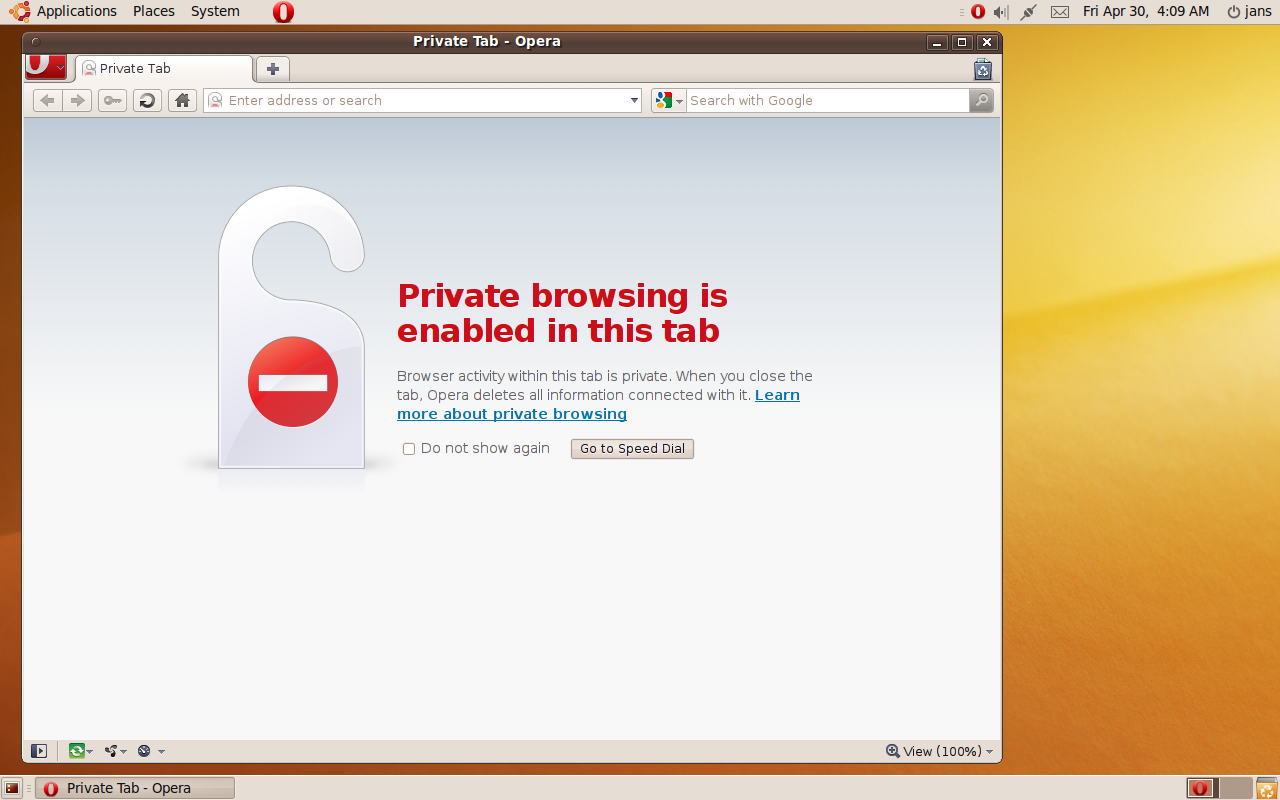Select the Private Tab tab
Image resolution: width=1280 pixels, height=800 pixels.
[x=164, y=69]
